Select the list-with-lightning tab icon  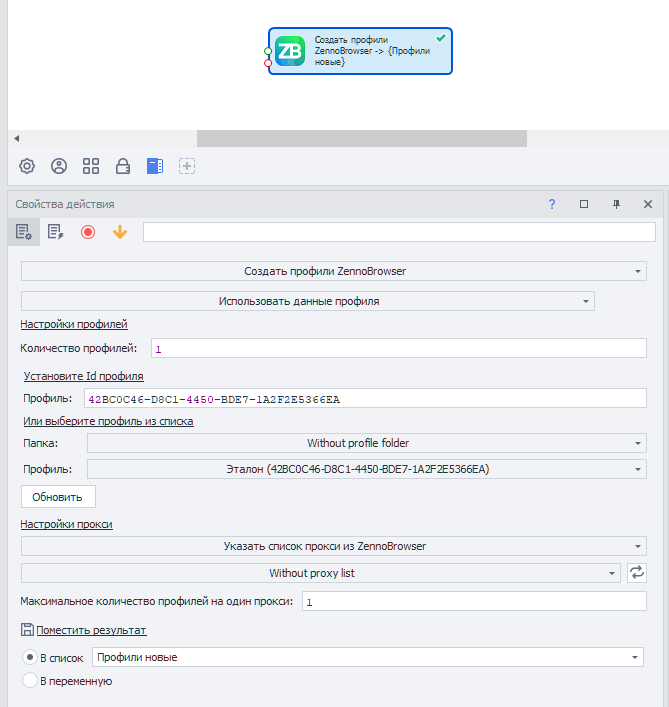[x=55, y=232]
